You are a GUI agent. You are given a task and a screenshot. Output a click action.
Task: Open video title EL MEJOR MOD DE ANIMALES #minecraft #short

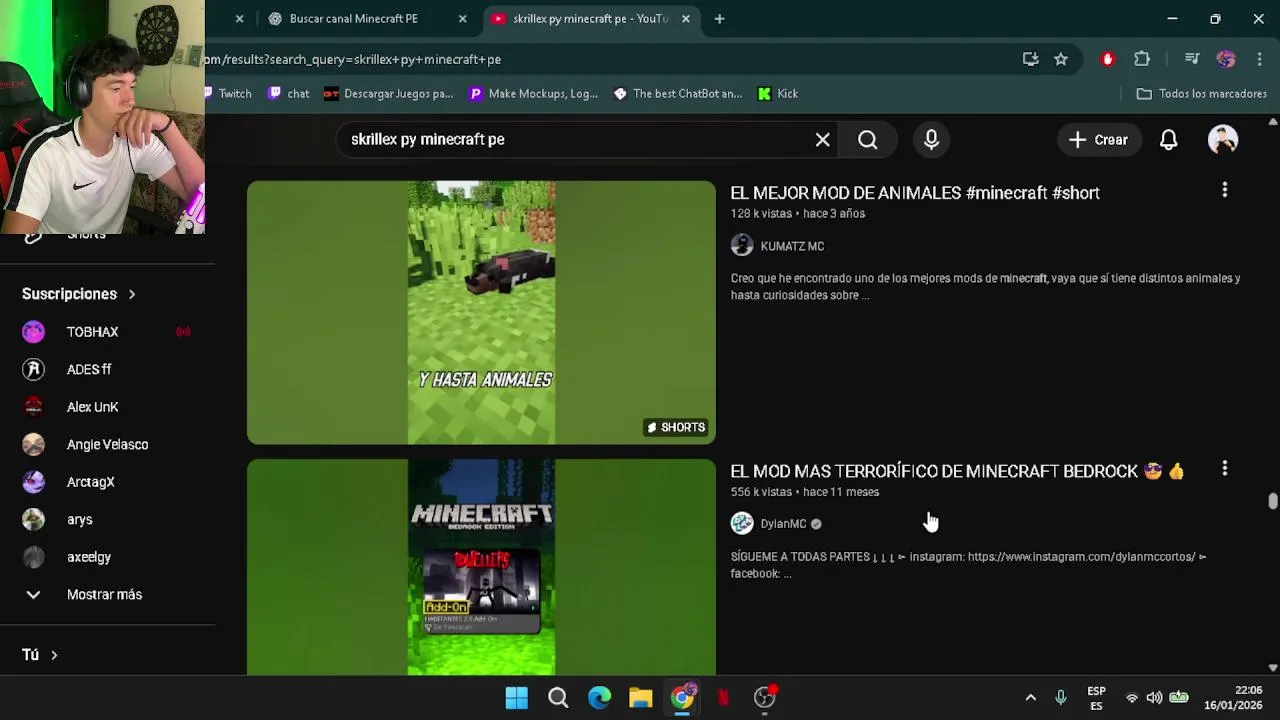915,193
